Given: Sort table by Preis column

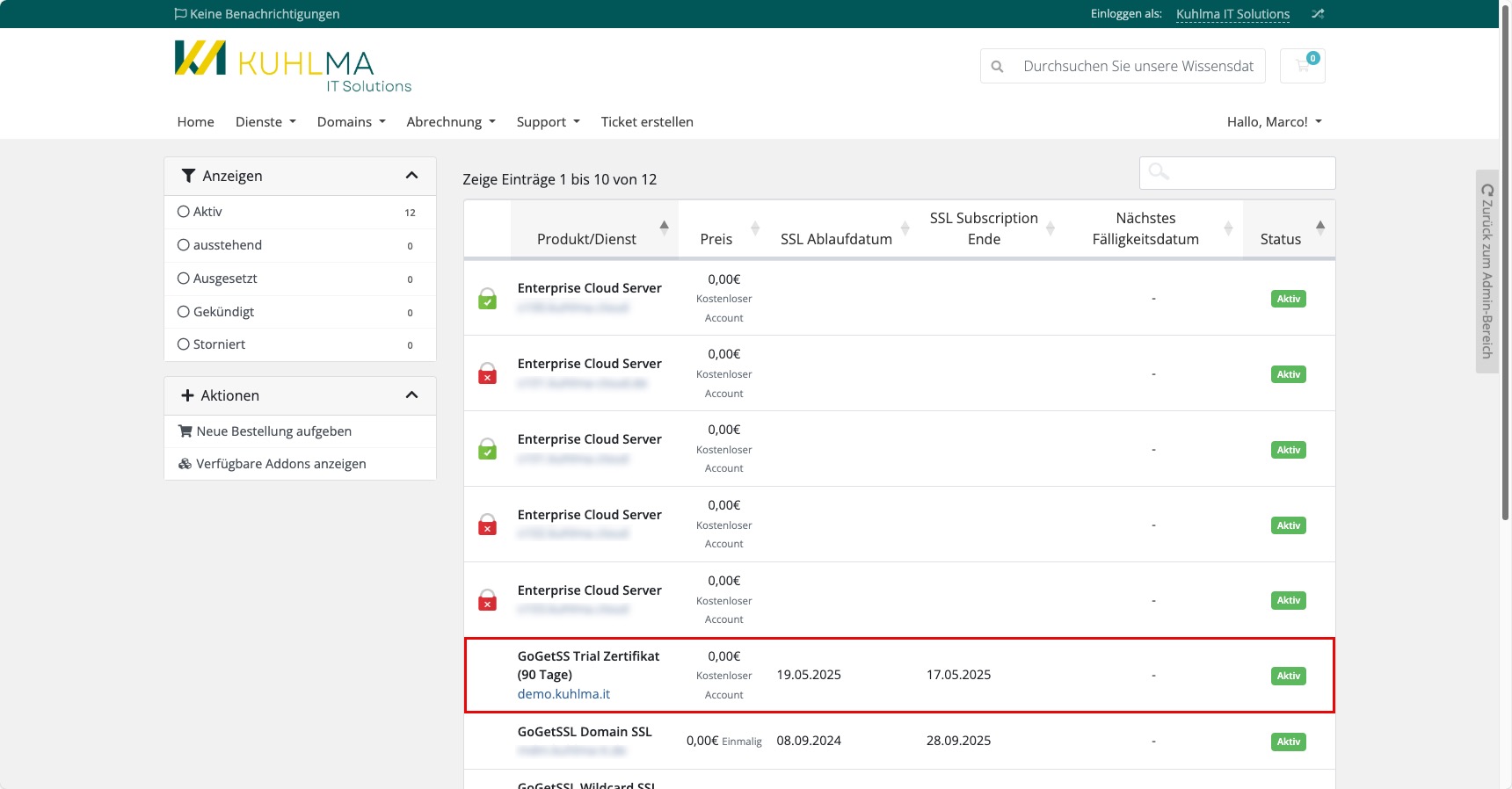Looking at the screenshot, I should [x=723, y=229].
